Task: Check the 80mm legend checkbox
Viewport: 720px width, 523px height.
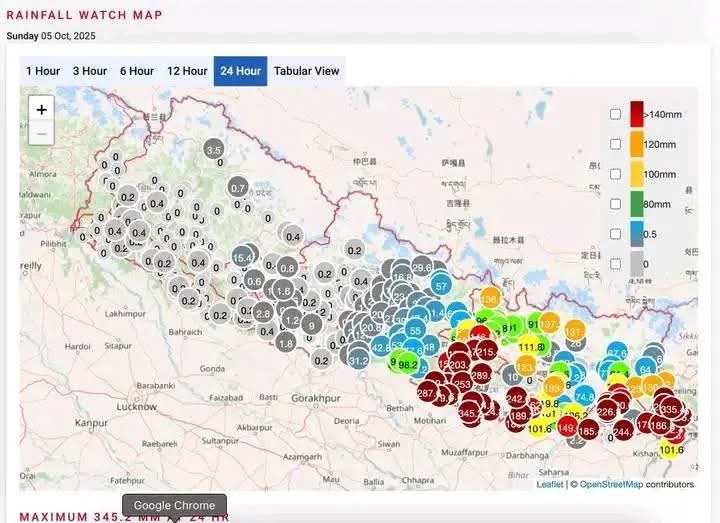Action: 615,204
